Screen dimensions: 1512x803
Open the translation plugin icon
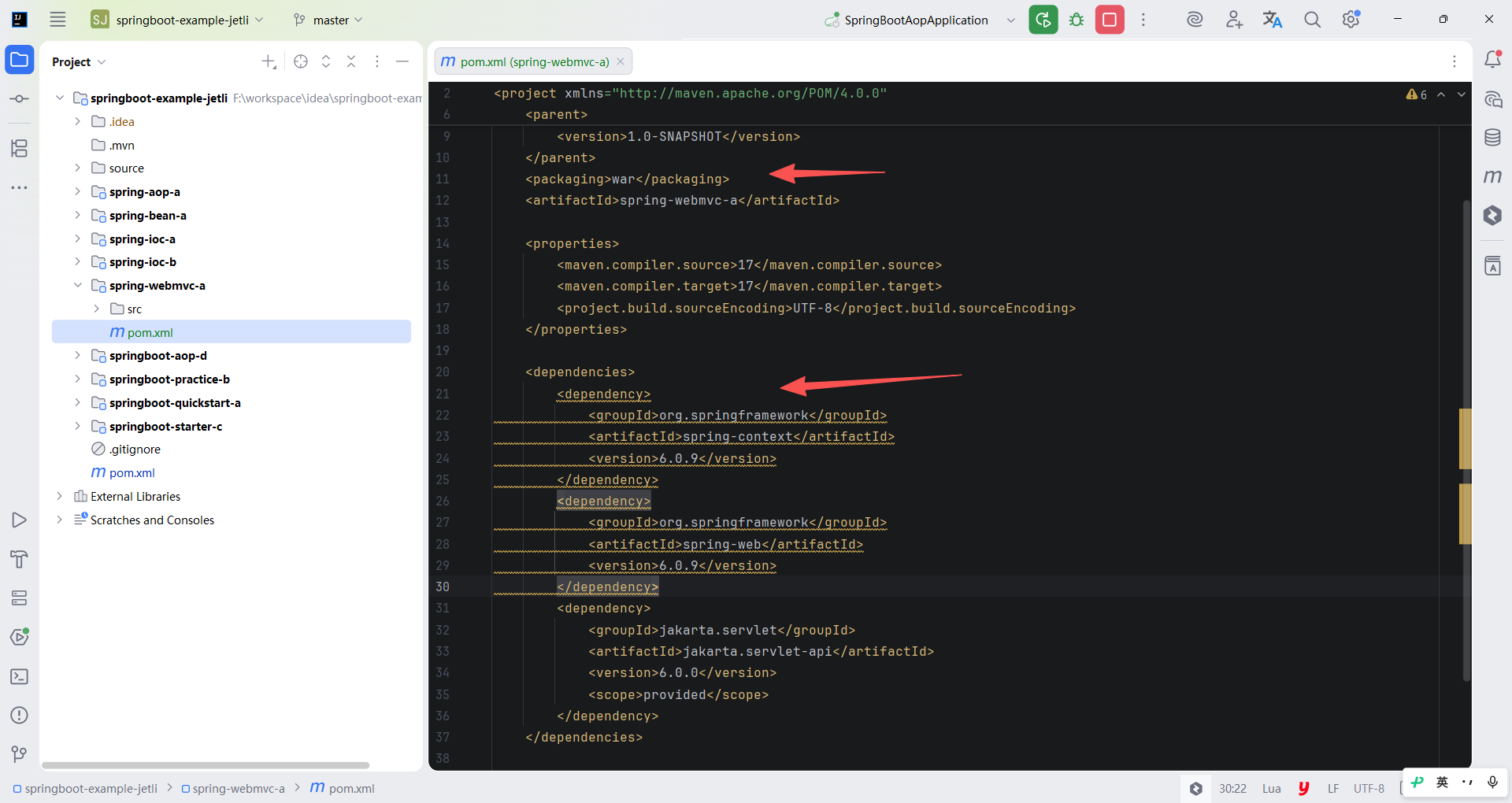pyautogui.click(x=1273, y=20)
